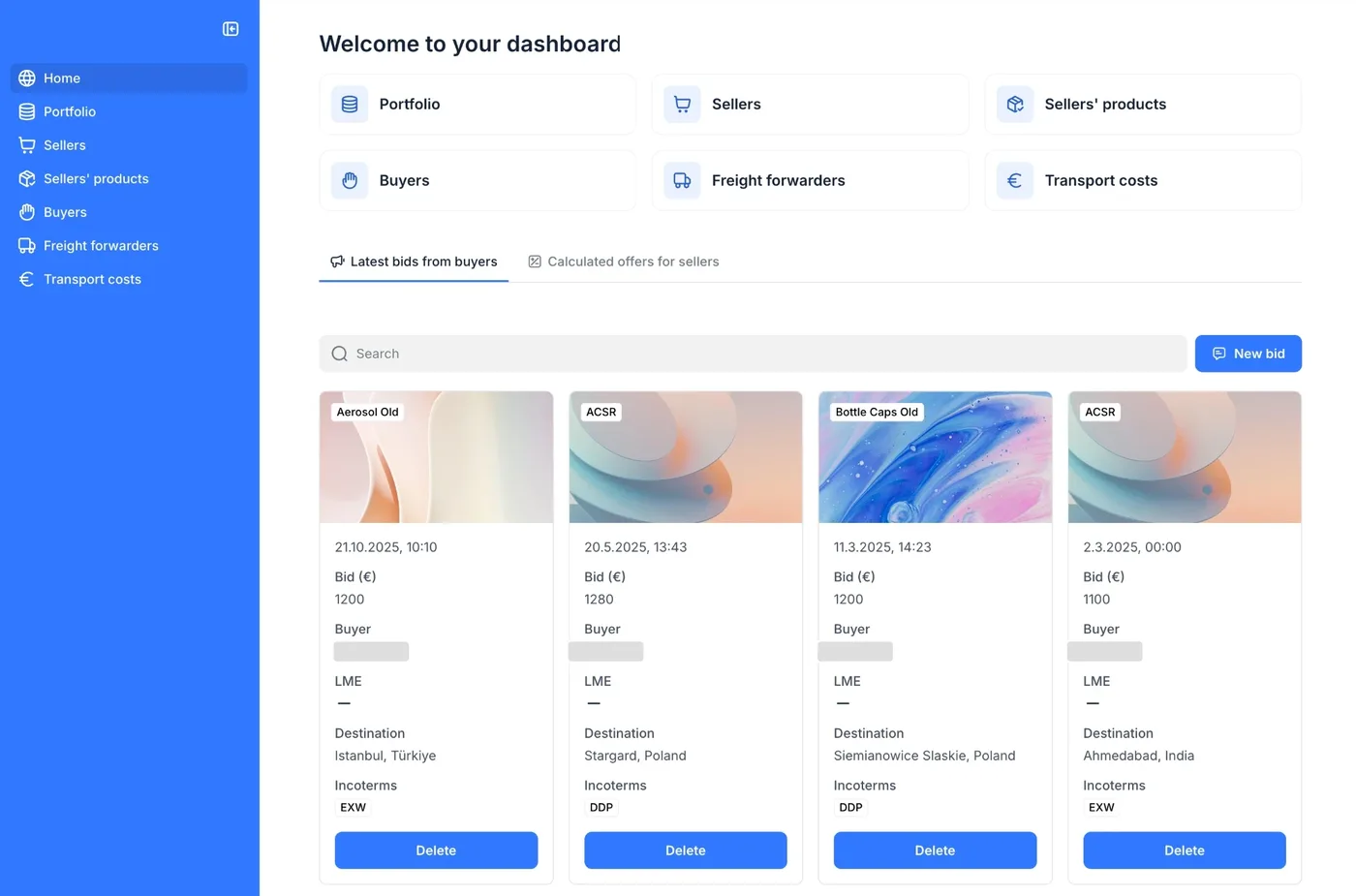The width and height of the screenshot is (1356, 896).
Task: Open Sellers' products dashboard card label
Action: pos(1105,104)
